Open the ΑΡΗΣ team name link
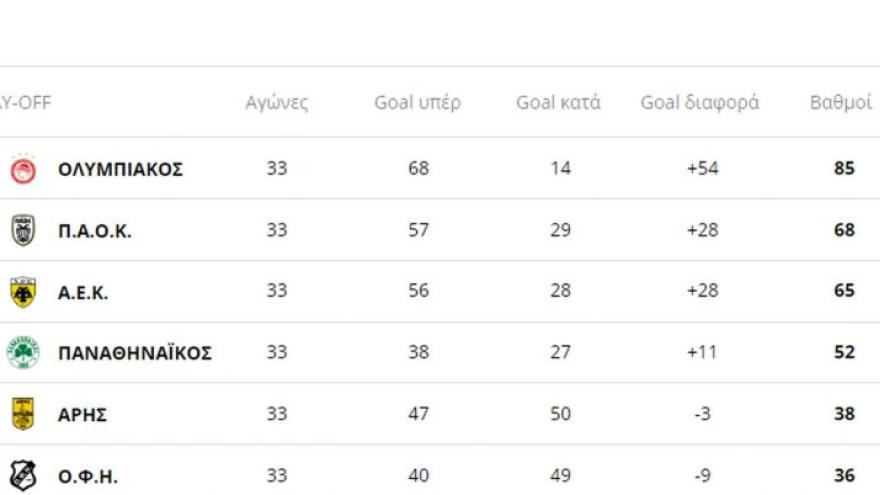The width and height of the screenshot is (880, 495). click(x=82, y=415)
